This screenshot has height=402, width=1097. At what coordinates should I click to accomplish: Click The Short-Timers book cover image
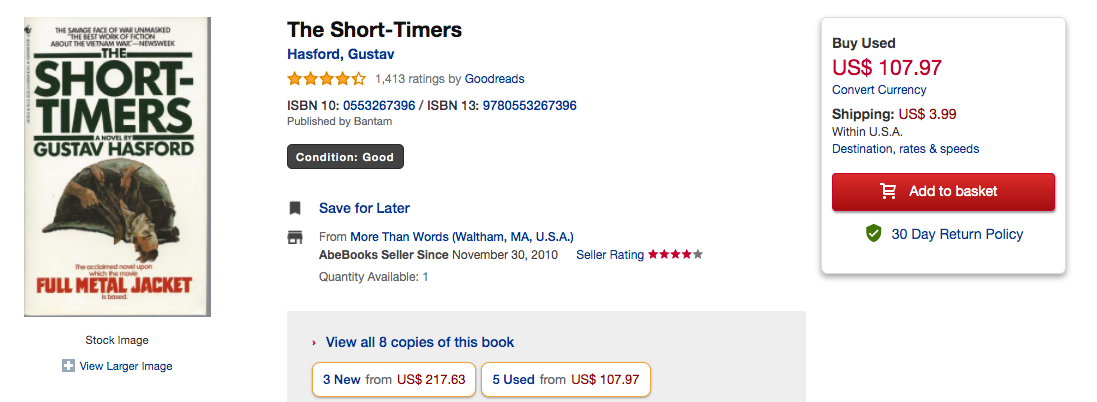(x=117, y=166)
